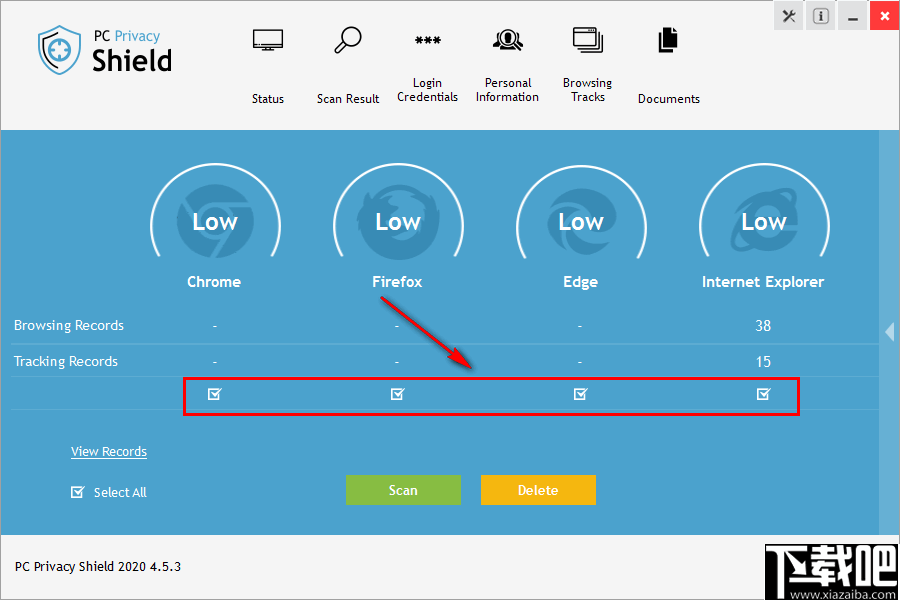View the Scan Result section
The height and width of the screenshot is (600, 900).
coord(347,65)
